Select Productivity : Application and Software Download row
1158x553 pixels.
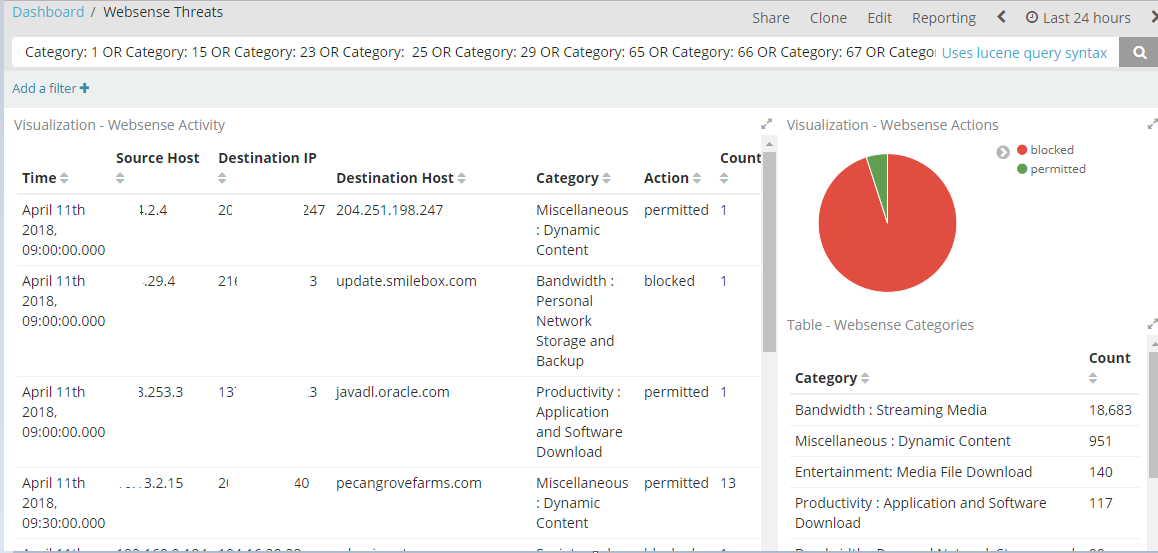tap(964, 512)
